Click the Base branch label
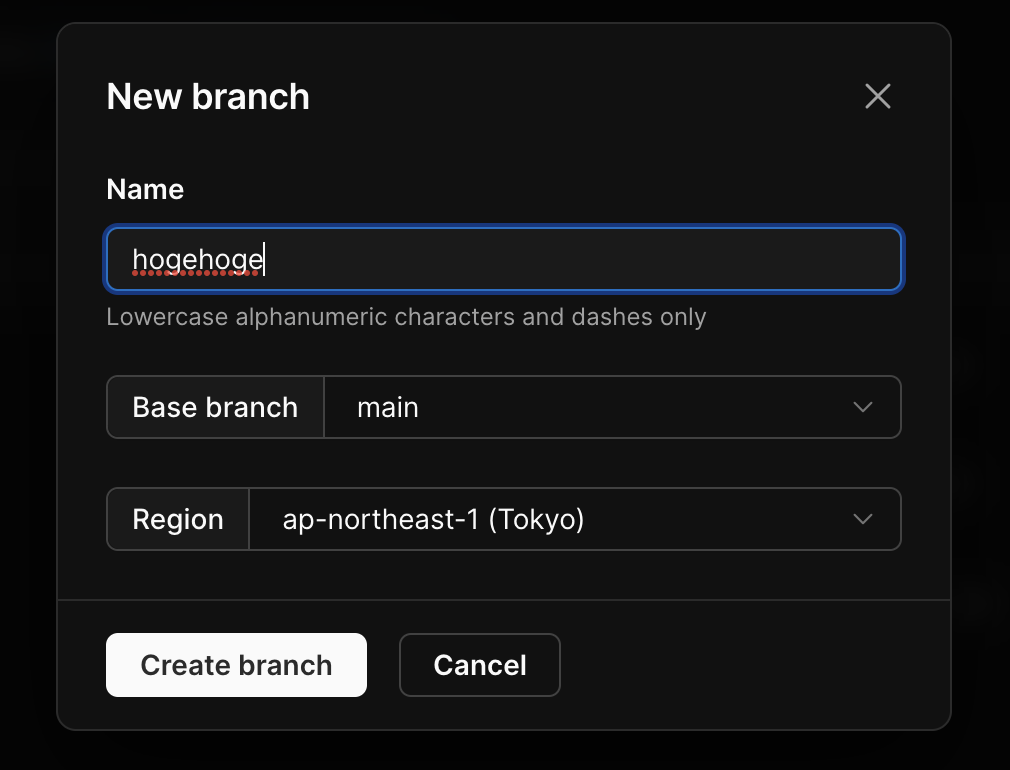 pos(215,408)
